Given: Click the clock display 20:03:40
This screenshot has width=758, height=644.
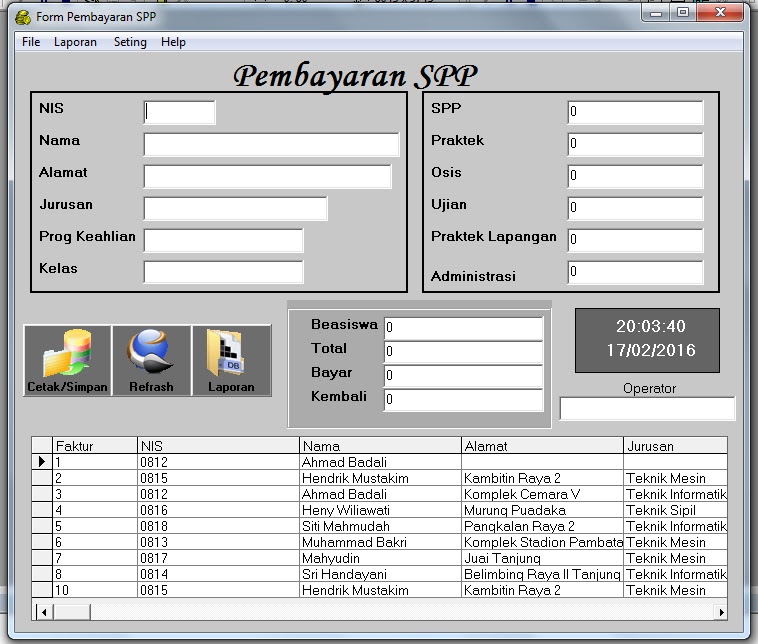Looking at the screenshot, I should point(651,326).
